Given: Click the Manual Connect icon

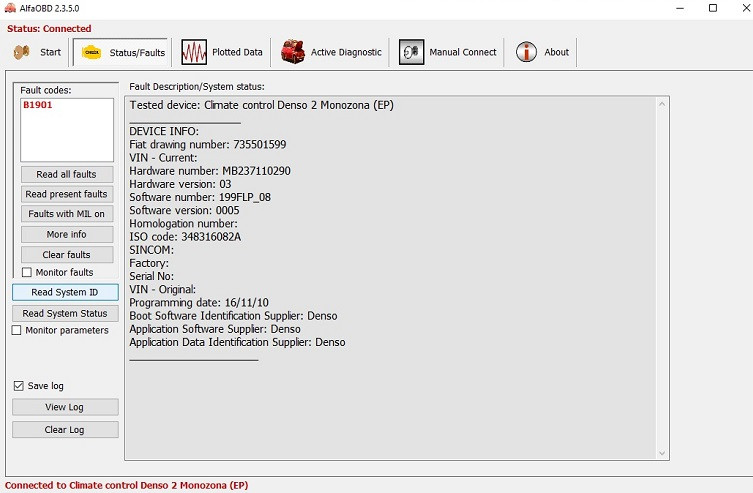Looking at the screenshot, I should coord(411,52).
